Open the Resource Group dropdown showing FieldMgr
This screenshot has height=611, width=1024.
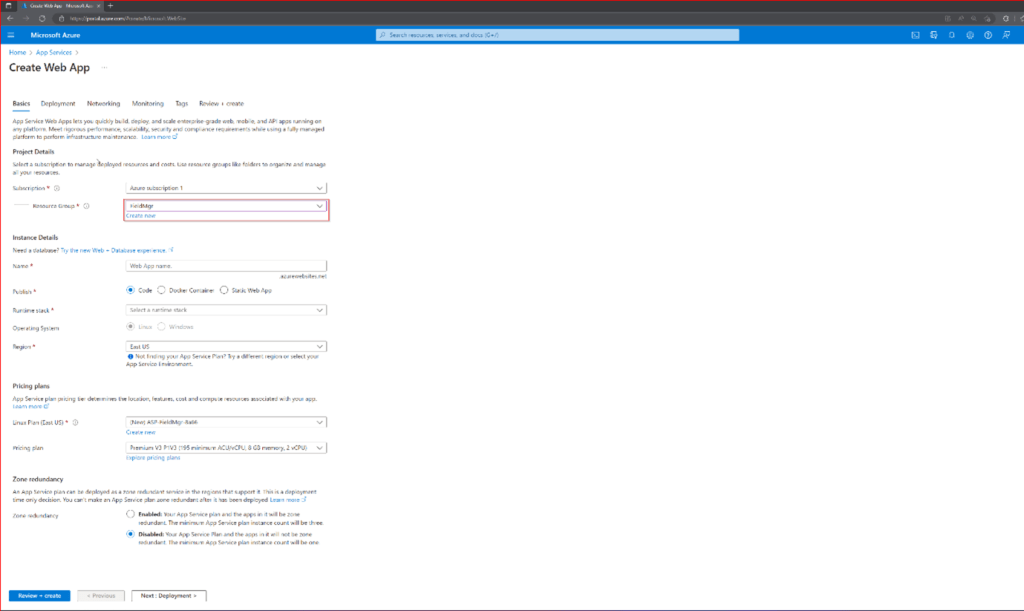click(x=226, y=206)
